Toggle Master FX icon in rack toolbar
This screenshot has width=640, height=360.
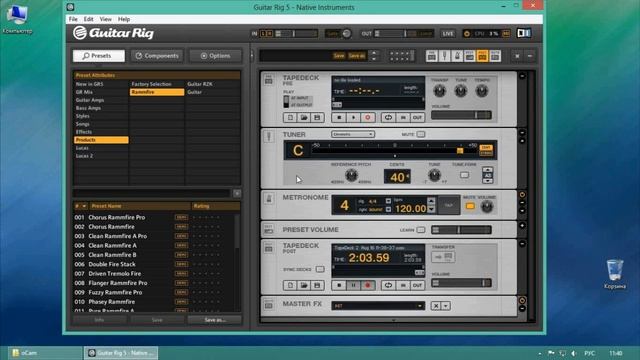pos(495,56)
